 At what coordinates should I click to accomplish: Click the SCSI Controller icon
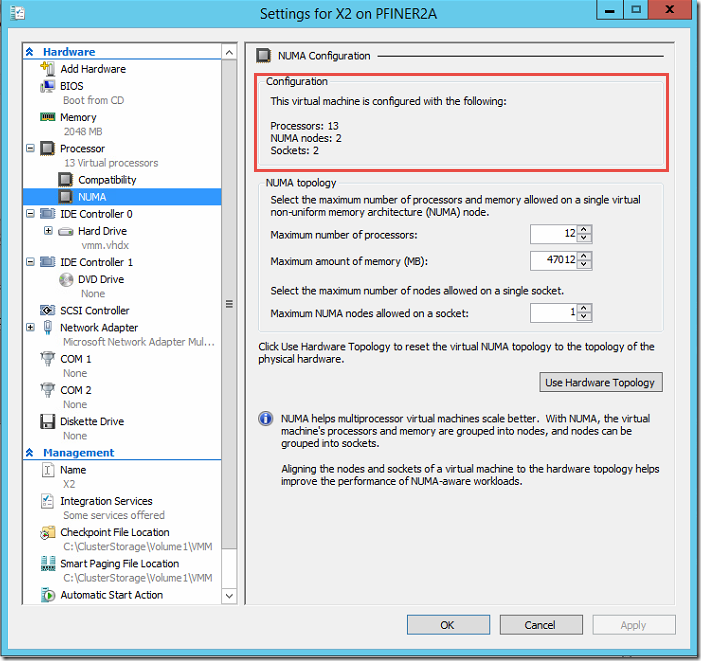47,310
